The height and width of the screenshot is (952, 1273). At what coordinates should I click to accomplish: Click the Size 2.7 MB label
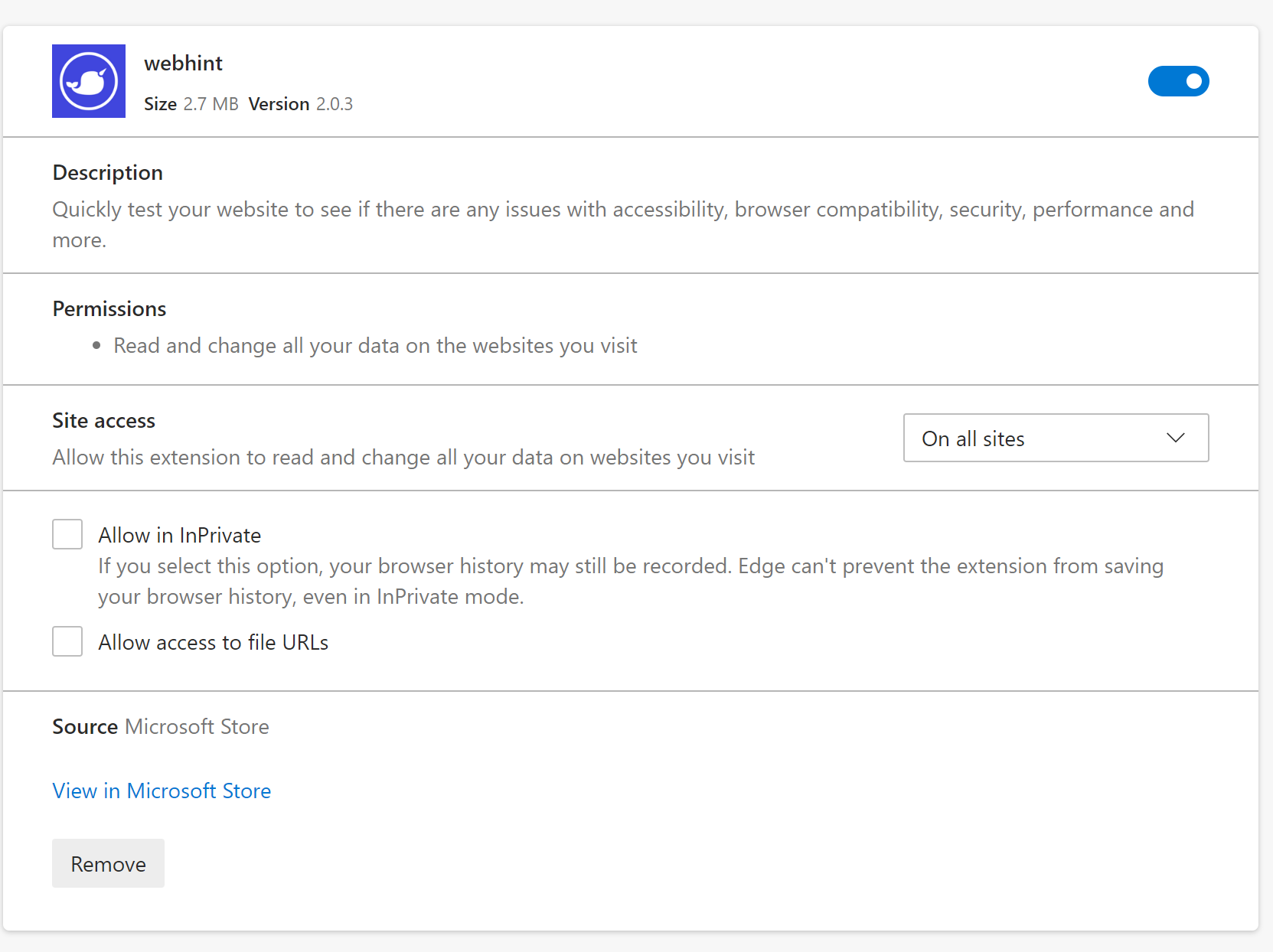tap(191, 104)
